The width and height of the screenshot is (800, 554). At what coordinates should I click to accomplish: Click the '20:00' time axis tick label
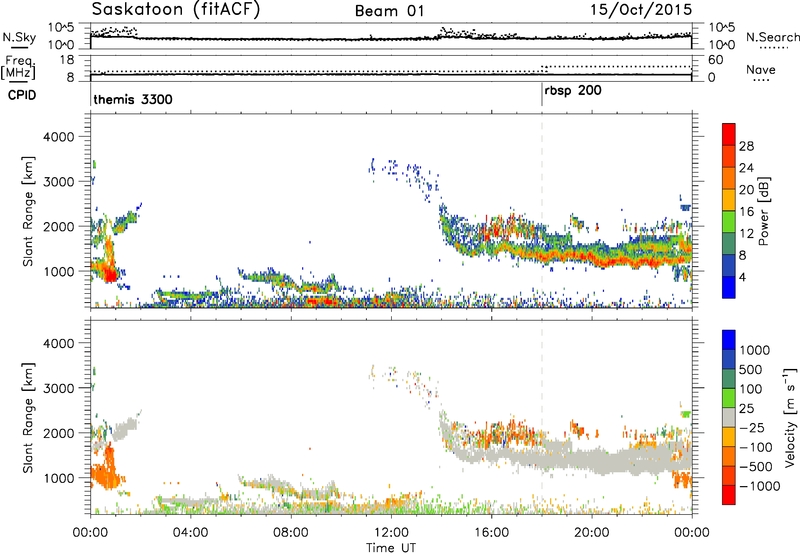tap(592, 533)
